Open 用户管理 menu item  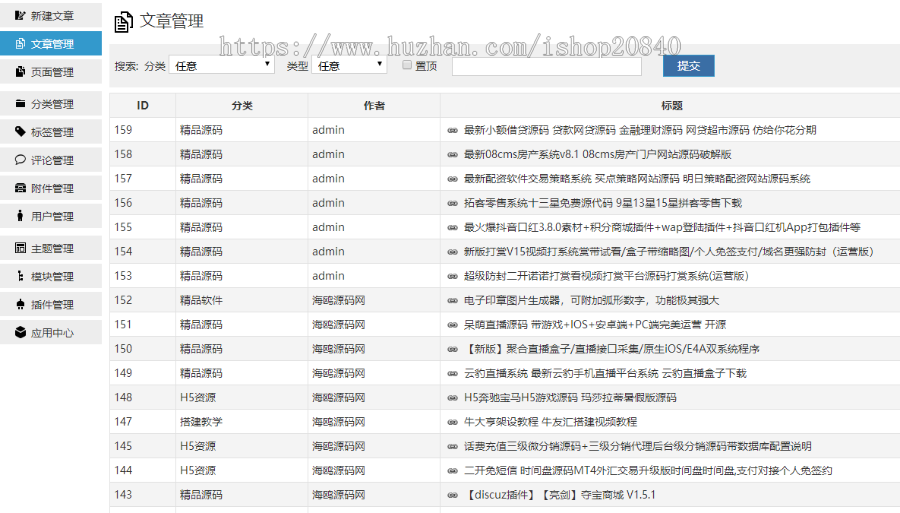(51, 216)
